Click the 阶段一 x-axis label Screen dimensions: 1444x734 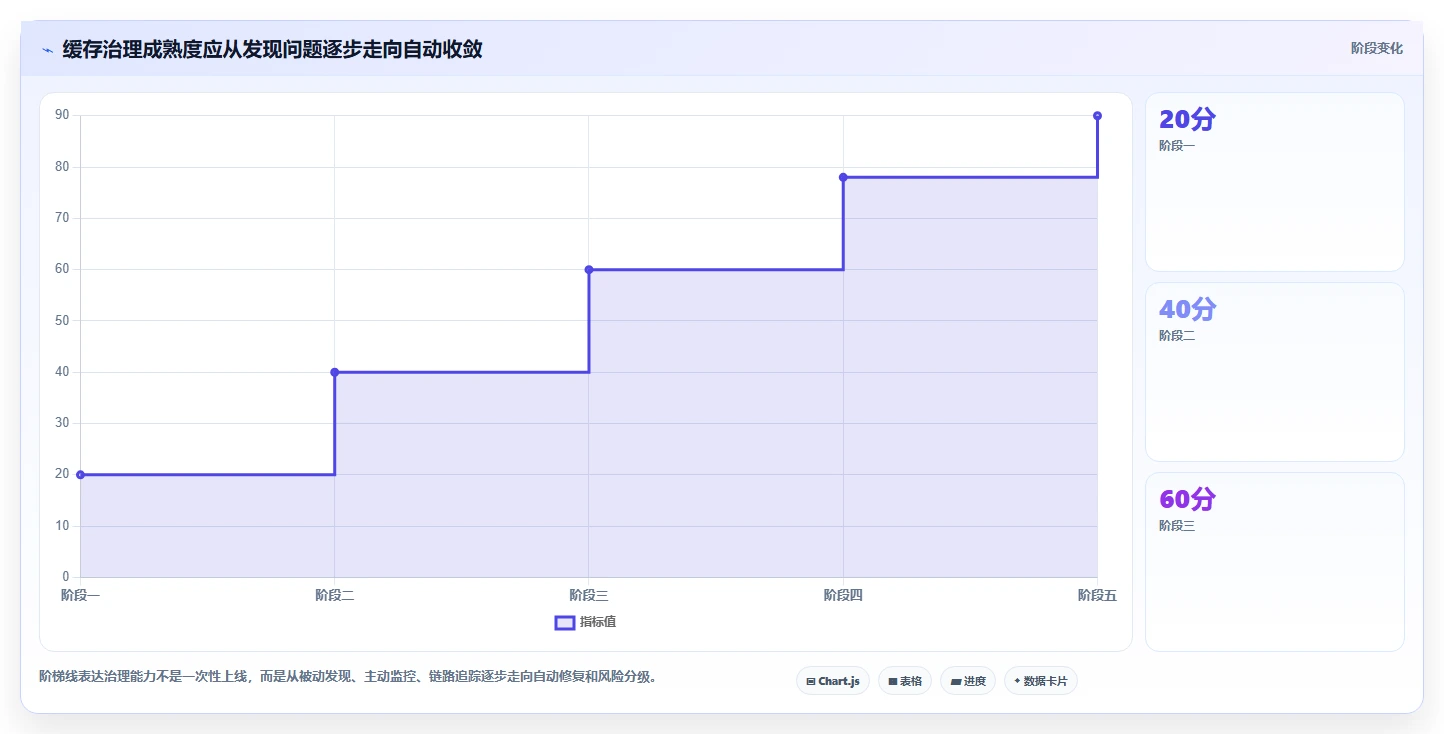(80, 595)
